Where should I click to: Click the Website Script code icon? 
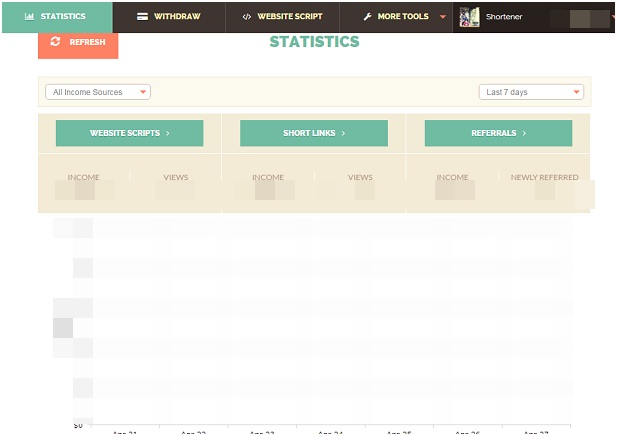246,17
